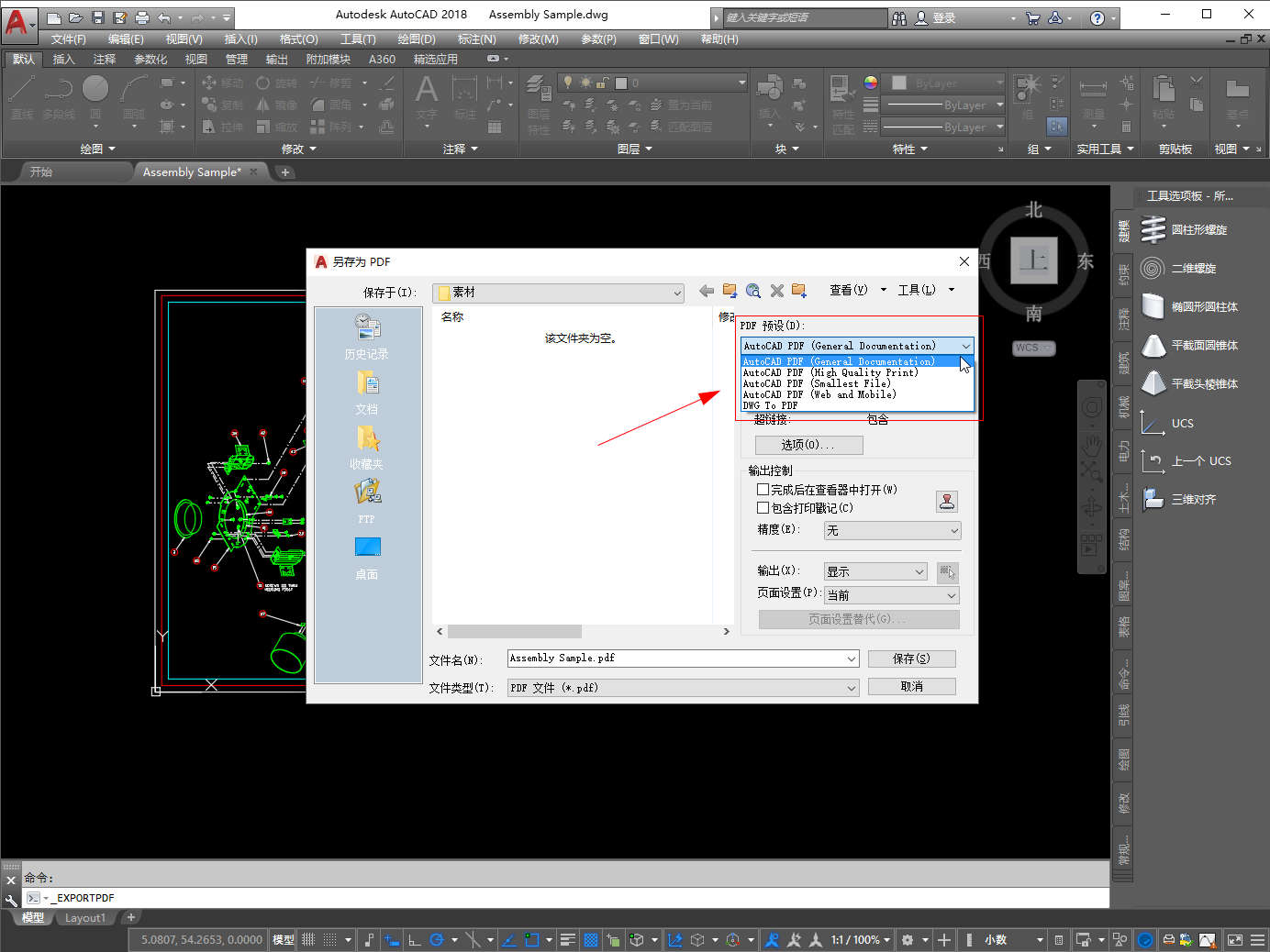This screenshot has height=952, width=1270.
Task: Click the customization menu icon in the status bar
Action: 1257,940
